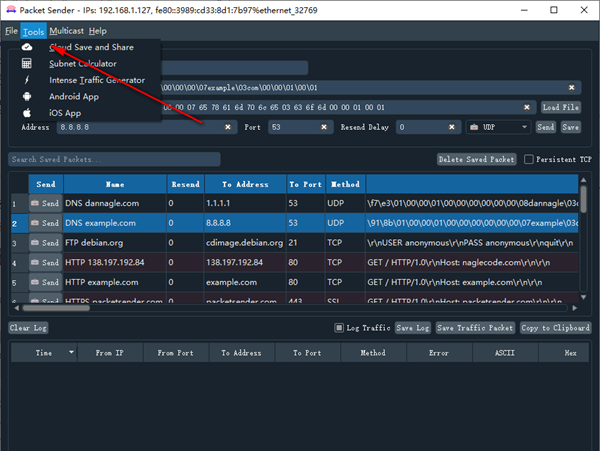This screenshot has height=451, width=600.
Task: Click the Name column header
Action: point(115,184)
